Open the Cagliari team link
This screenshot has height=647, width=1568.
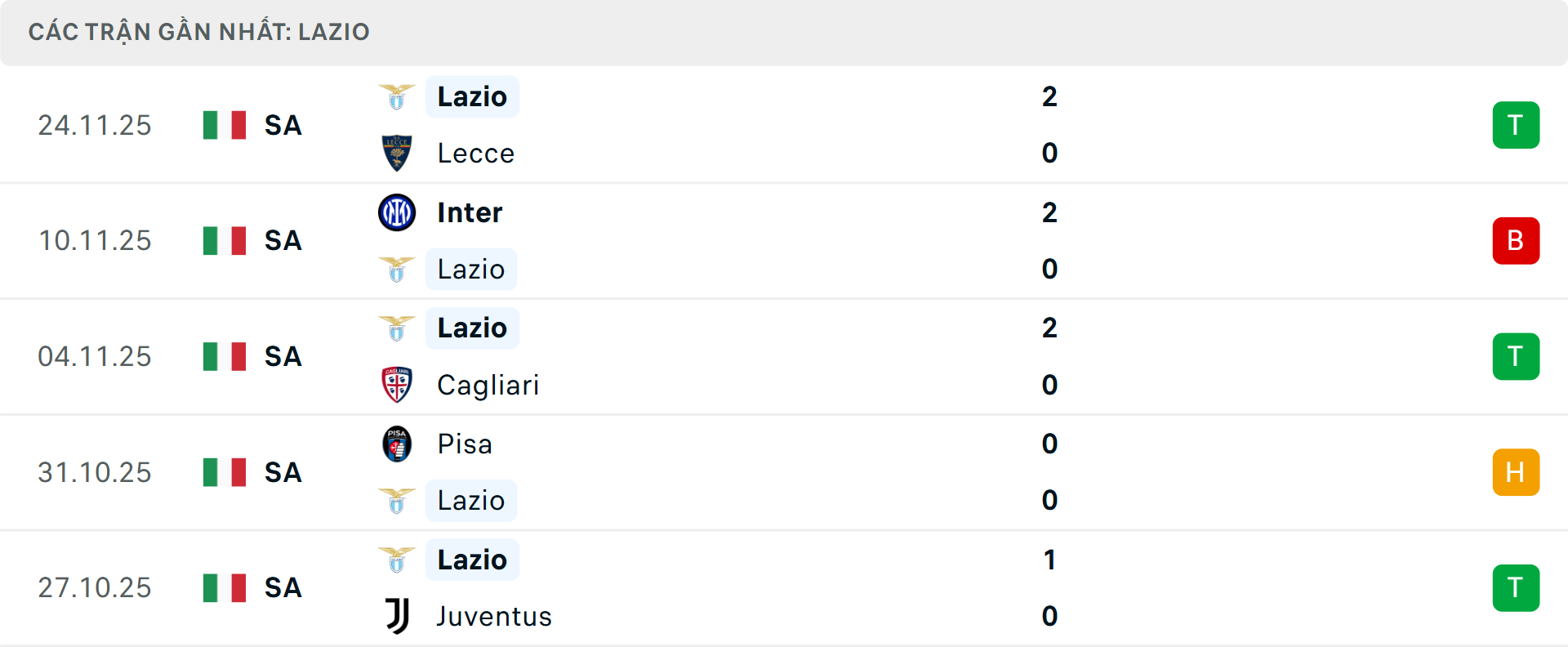488,385
